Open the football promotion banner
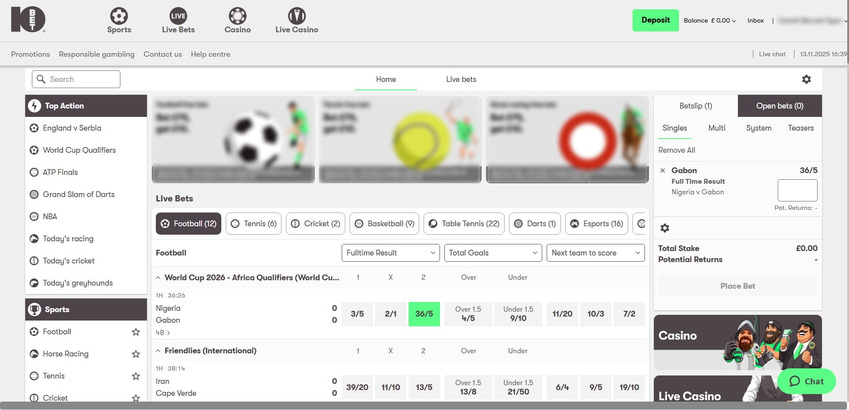The image size is (849, 410). click(x=233, y=140)
